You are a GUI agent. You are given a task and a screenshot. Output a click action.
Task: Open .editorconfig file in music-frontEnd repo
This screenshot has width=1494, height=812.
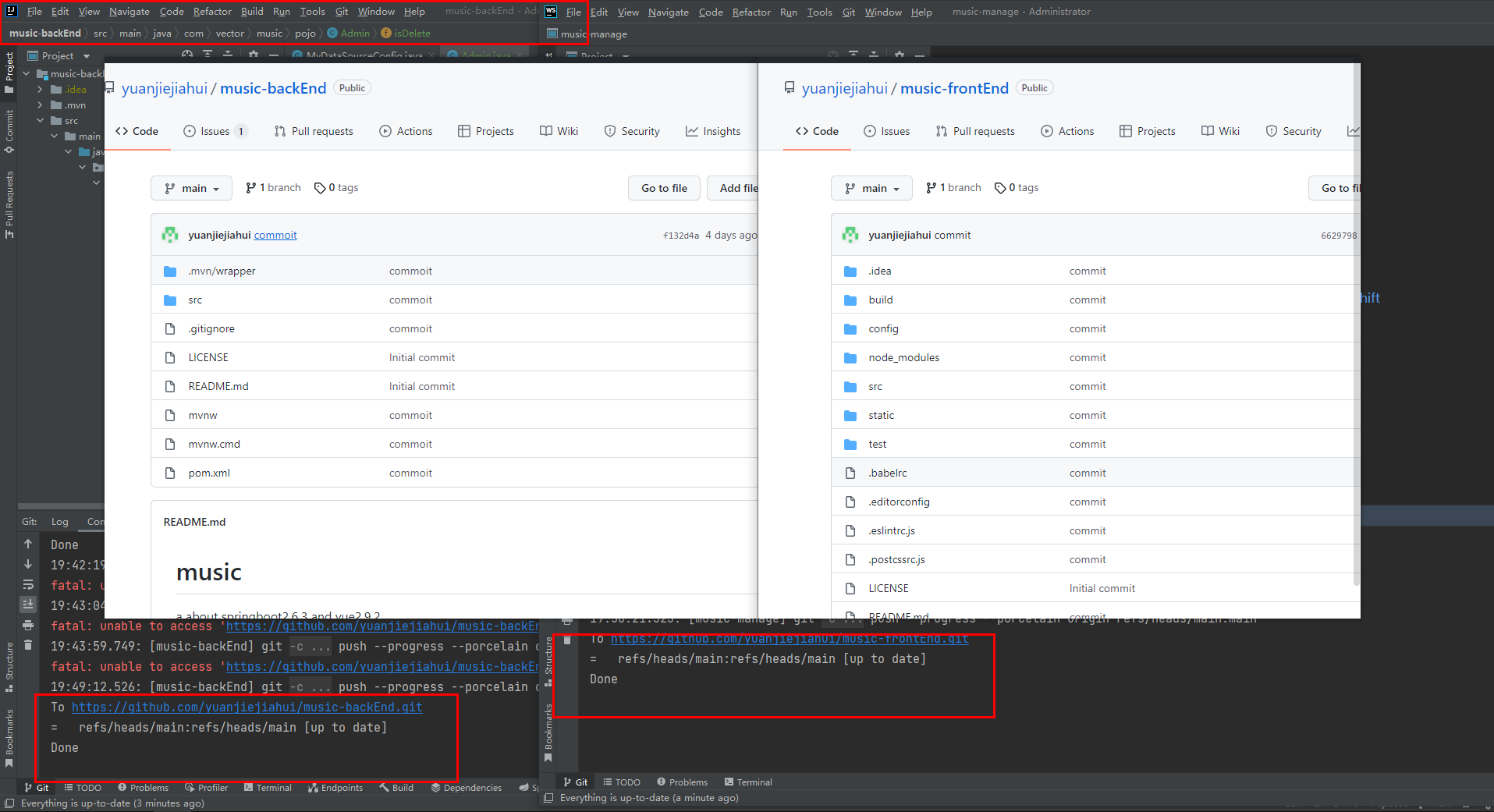(899, 502)
